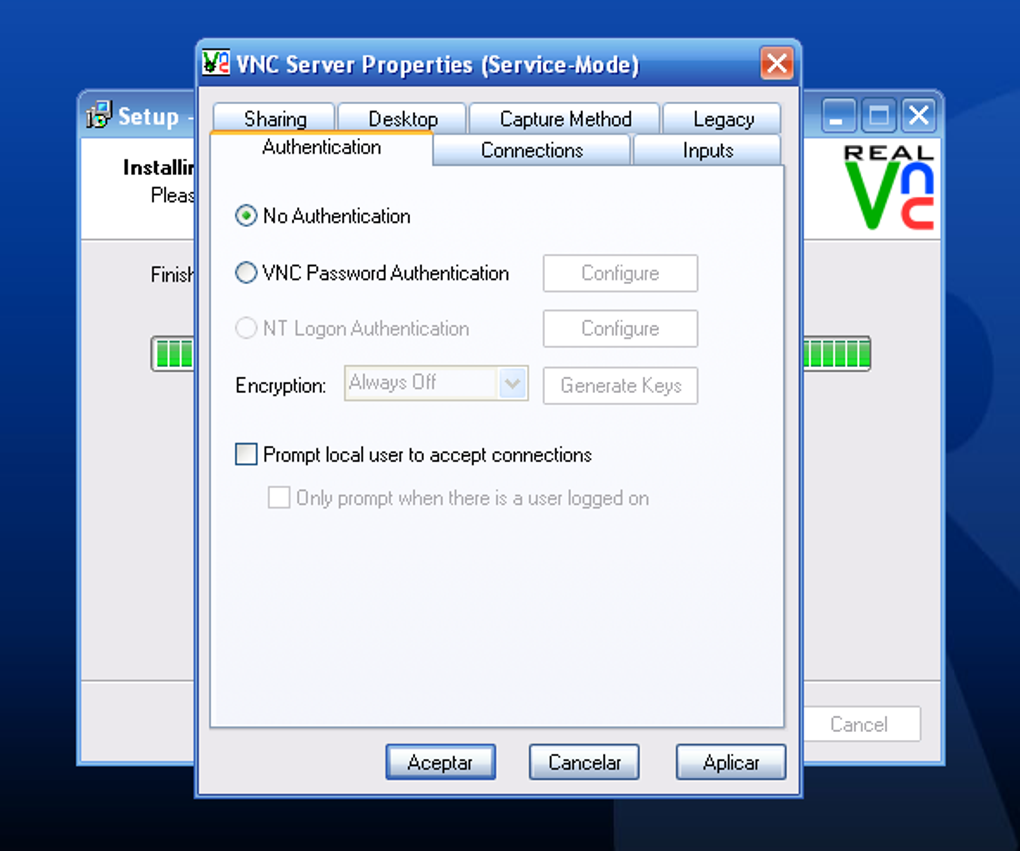
Task: Click the Aceptar button
Action: click(440, 762)
